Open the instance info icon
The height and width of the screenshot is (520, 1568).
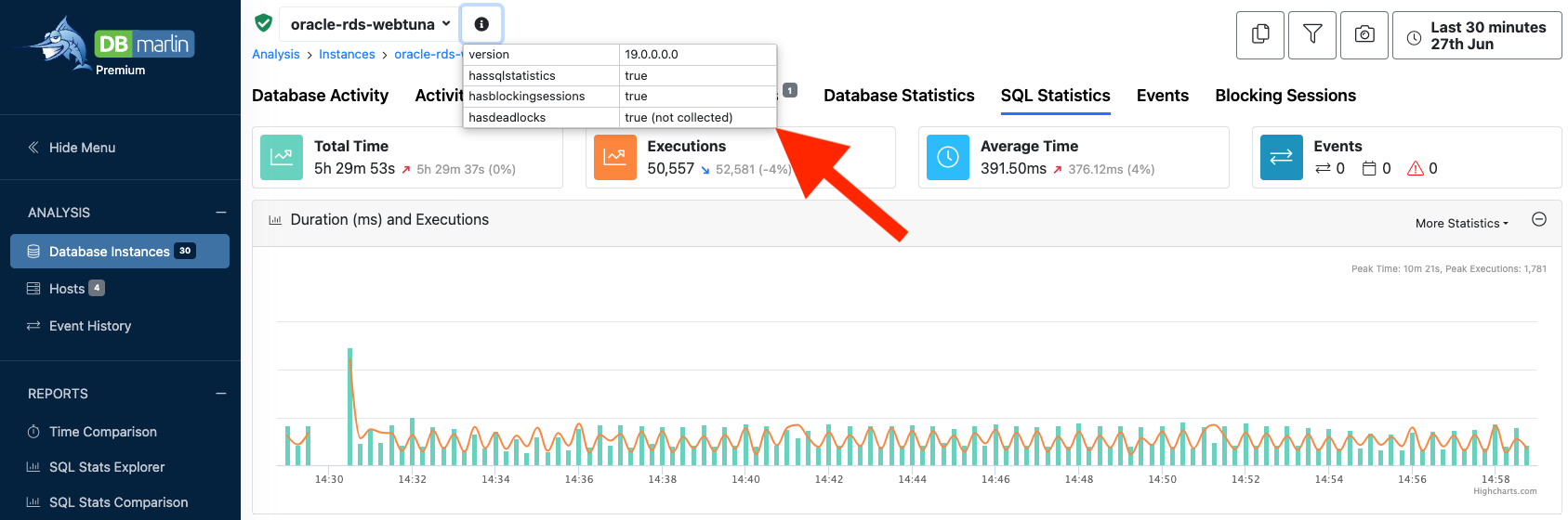click(481, 24)
